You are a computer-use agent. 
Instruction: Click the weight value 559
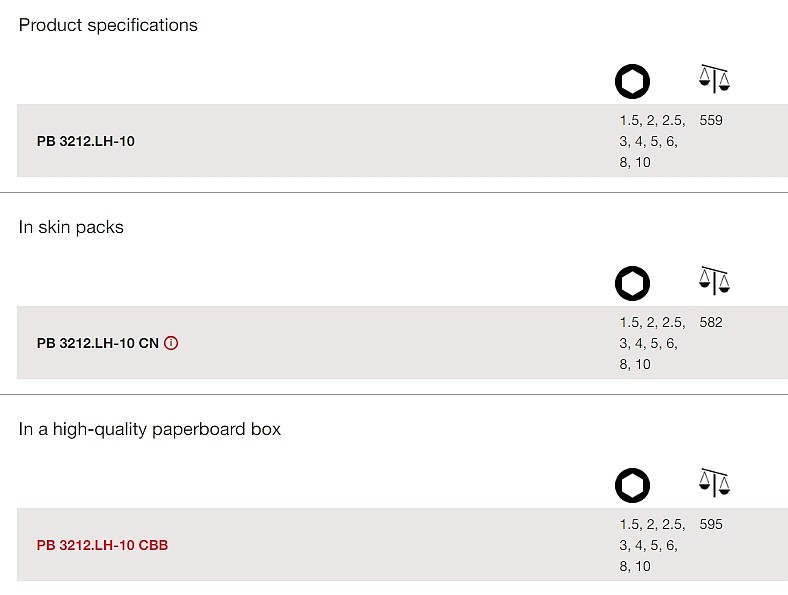click(x=711, y=120)
